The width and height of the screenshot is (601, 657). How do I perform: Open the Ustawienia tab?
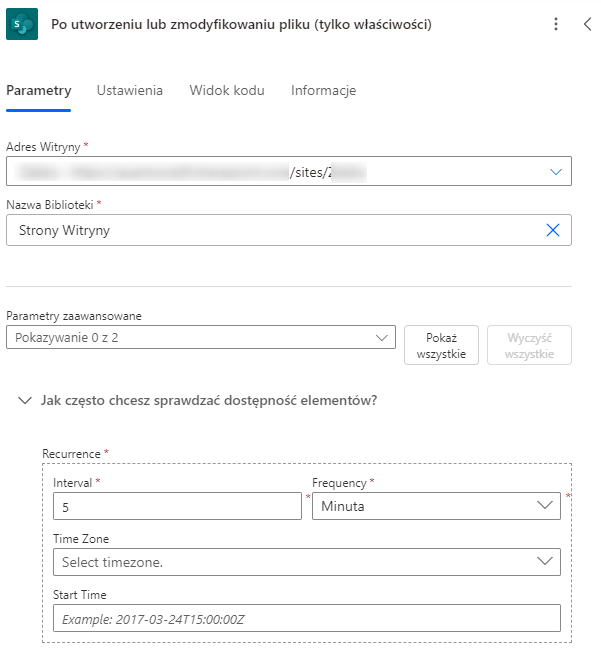[130, 90]
